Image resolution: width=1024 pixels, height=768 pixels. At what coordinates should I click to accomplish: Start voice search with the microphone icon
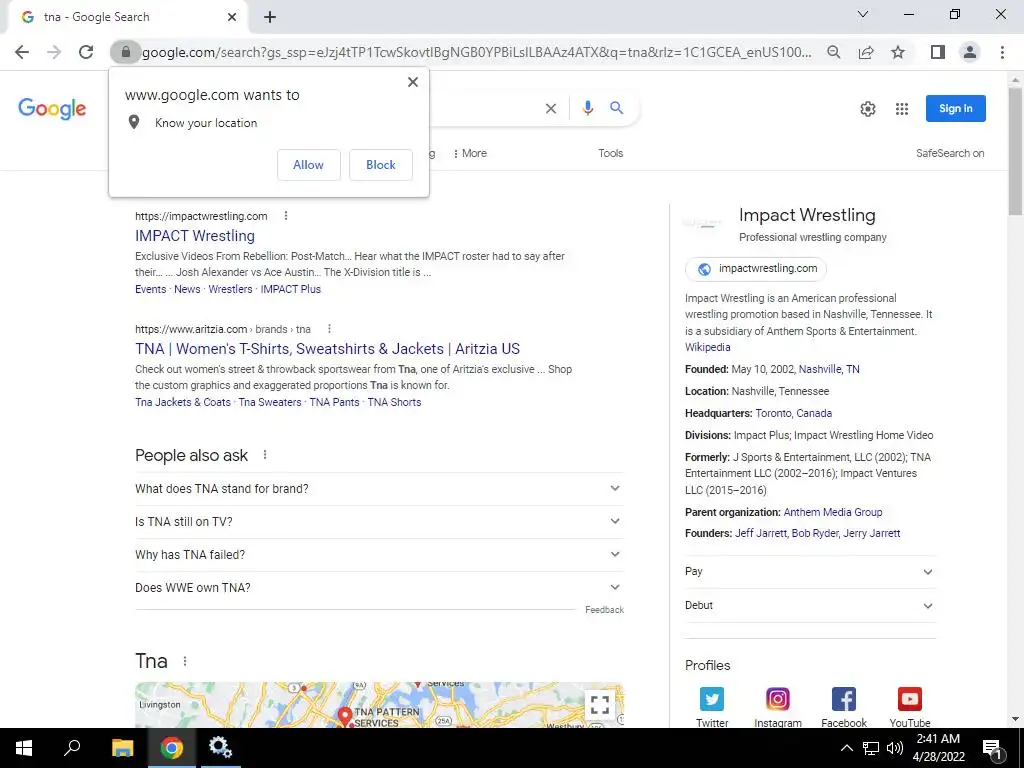pos(588,108)
